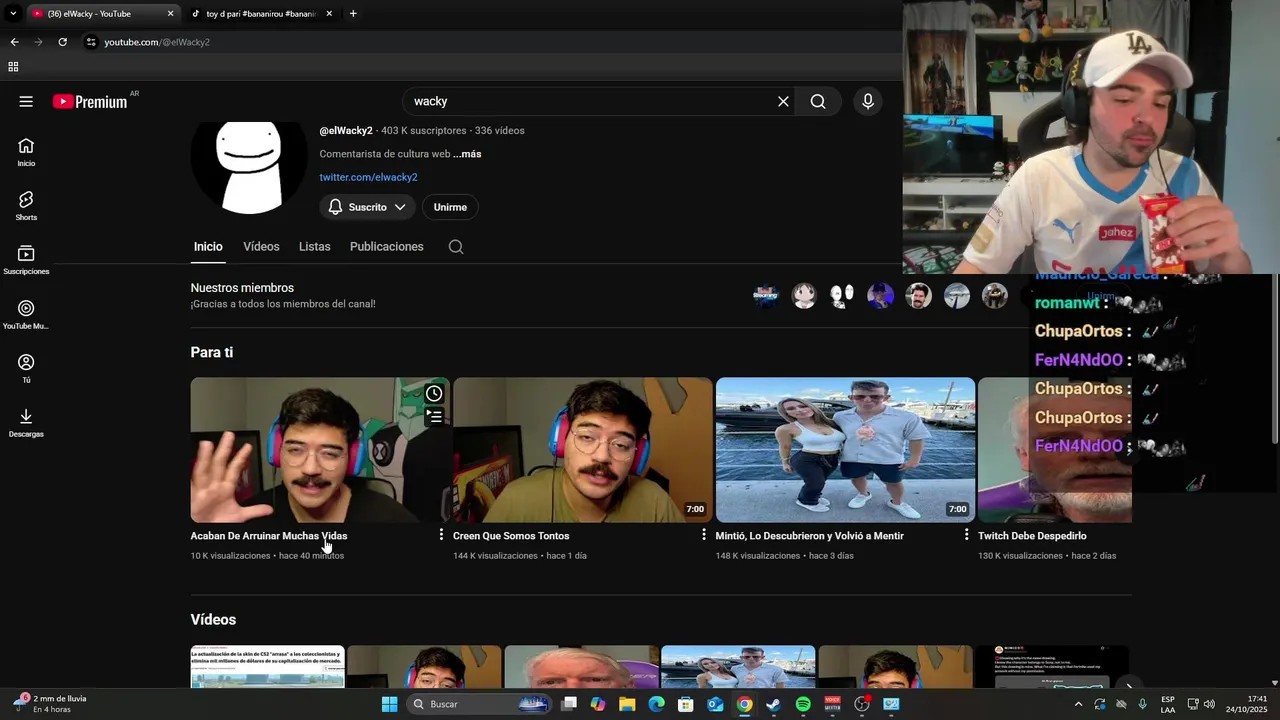Open Mintió, Lo Descubrieron y Volvió a Mentir
Image resolution: width=1280 pixels, height=720 pixels.
pyautogui.click(x=809, y=536)
